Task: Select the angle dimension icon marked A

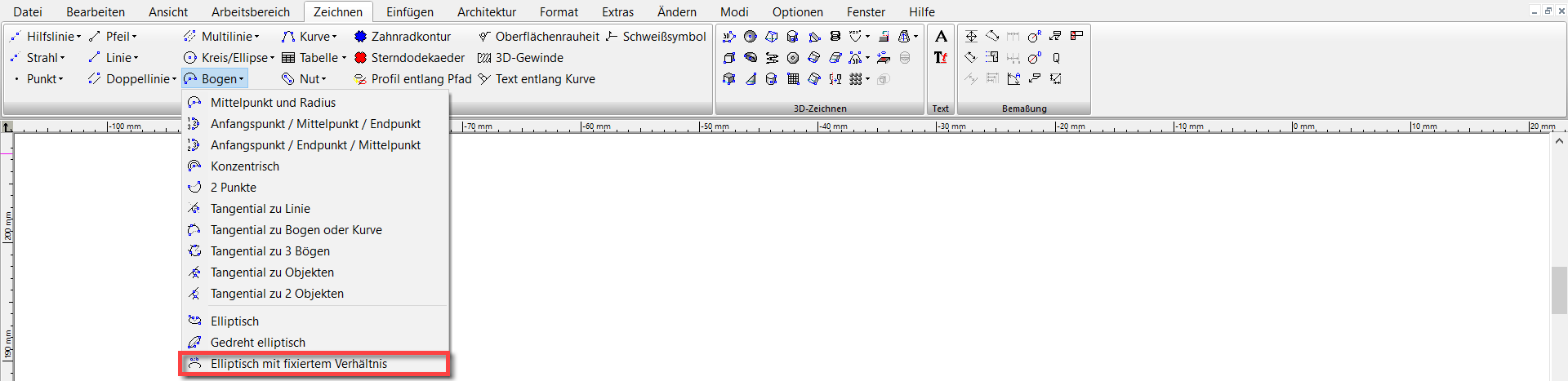Action: pos(1013,79)
